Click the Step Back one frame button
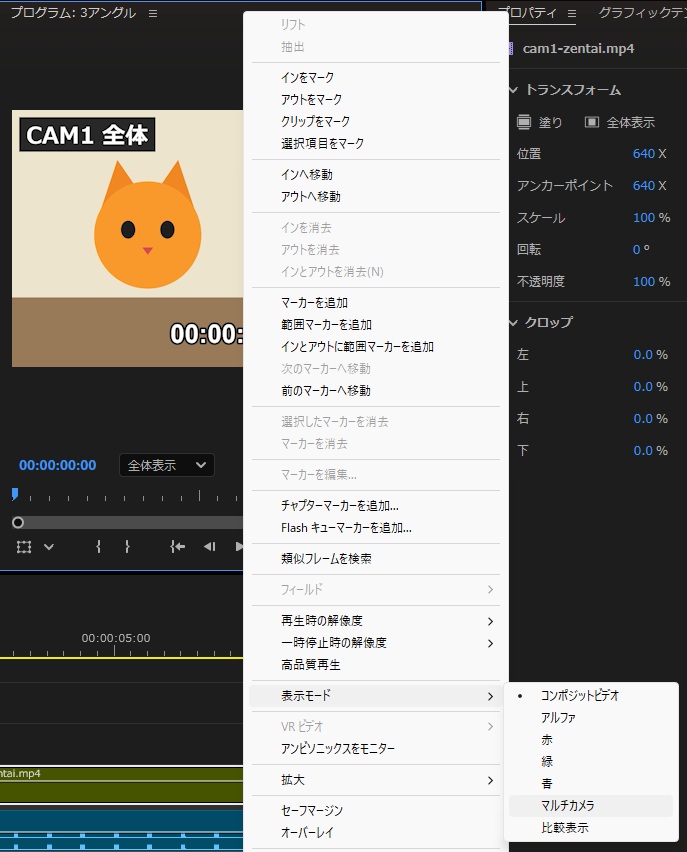687x852 pixels. [209, 546]
